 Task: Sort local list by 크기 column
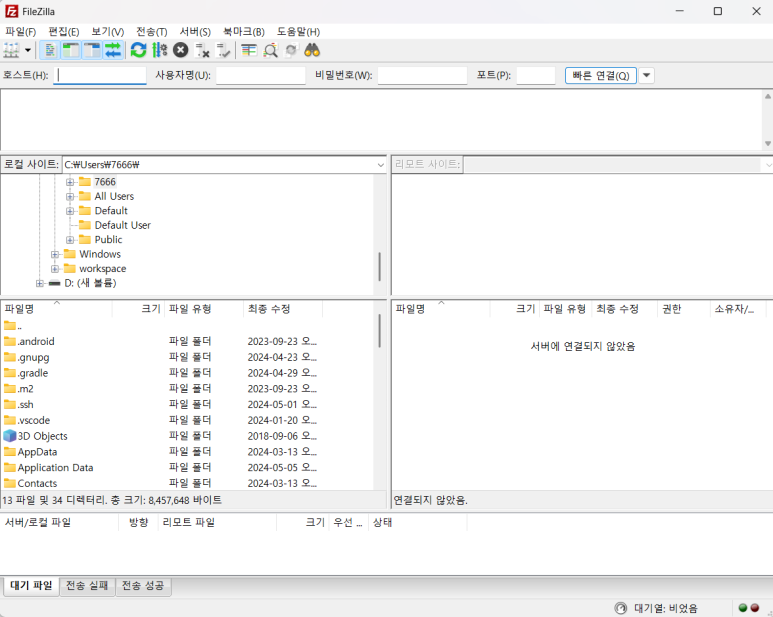[x=139, y=309]
